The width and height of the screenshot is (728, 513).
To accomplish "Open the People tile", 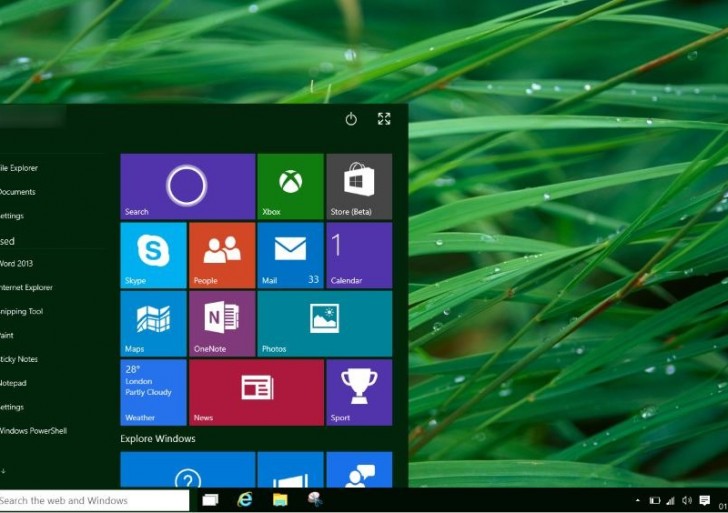I will (222, 255).
